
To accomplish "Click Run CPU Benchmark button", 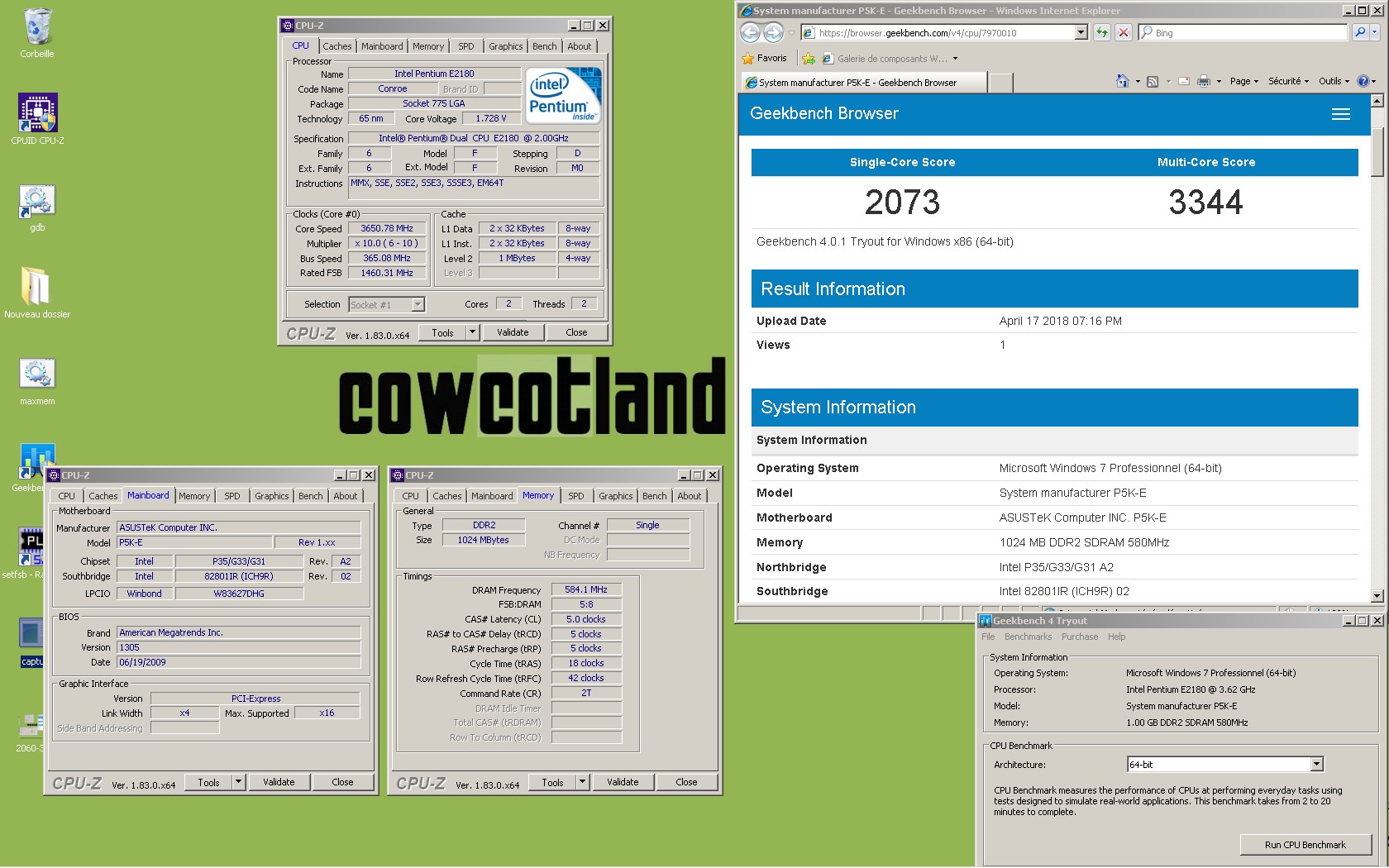I will click(1305, 845).
